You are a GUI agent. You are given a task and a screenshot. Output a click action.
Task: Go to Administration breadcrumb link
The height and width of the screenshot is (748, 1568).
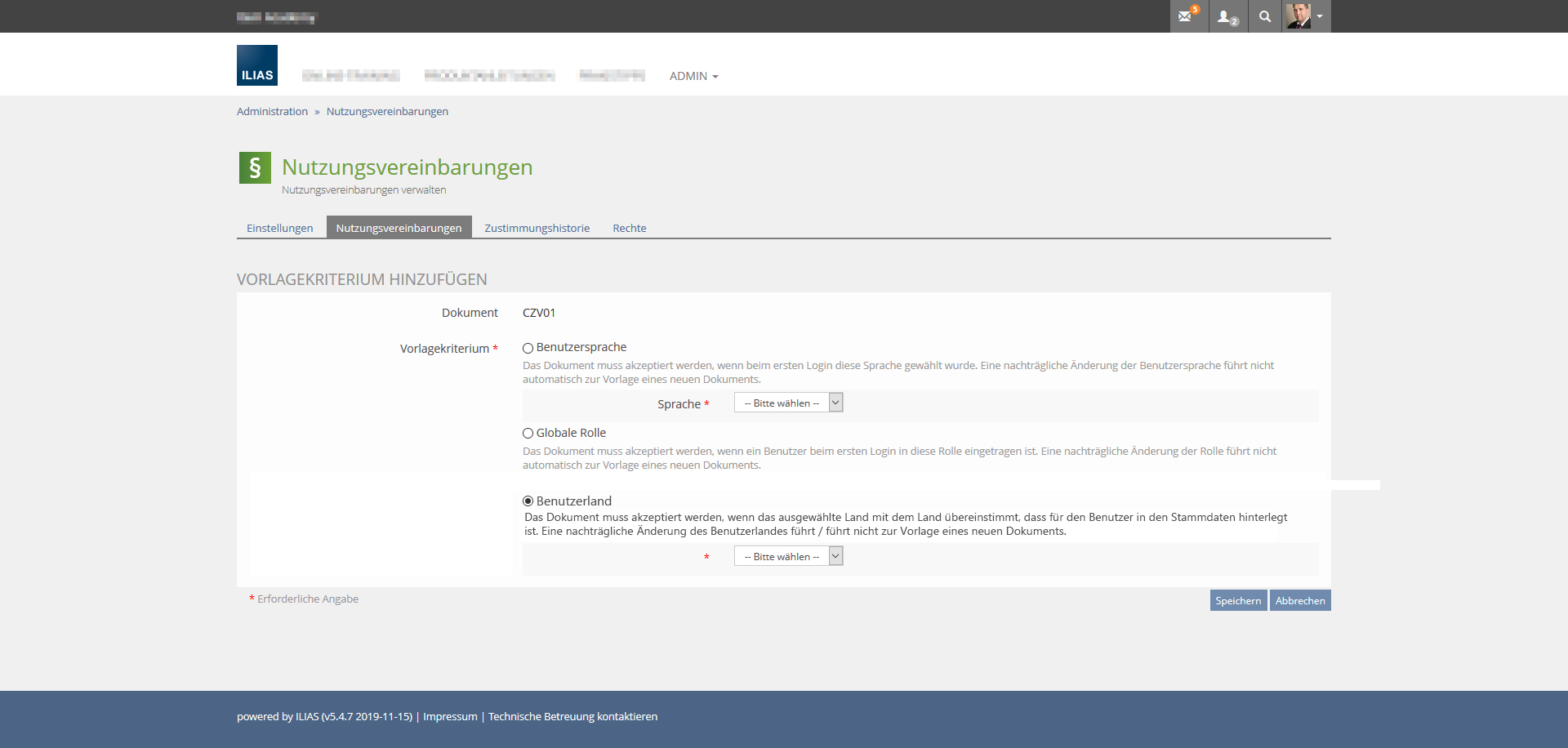pos(272,111)
